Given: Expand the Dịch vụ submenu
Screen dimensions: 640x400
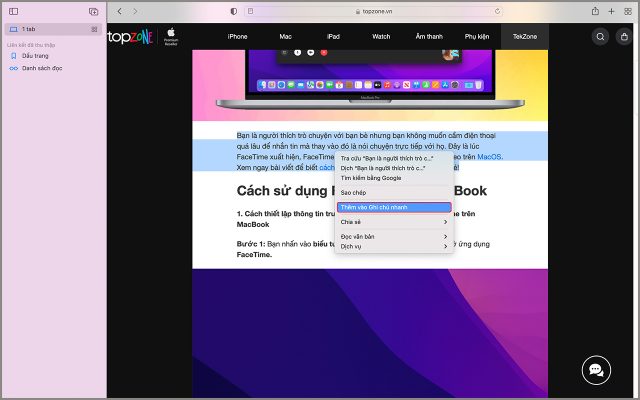Looking at the screenshot, I should pos(394,246).
